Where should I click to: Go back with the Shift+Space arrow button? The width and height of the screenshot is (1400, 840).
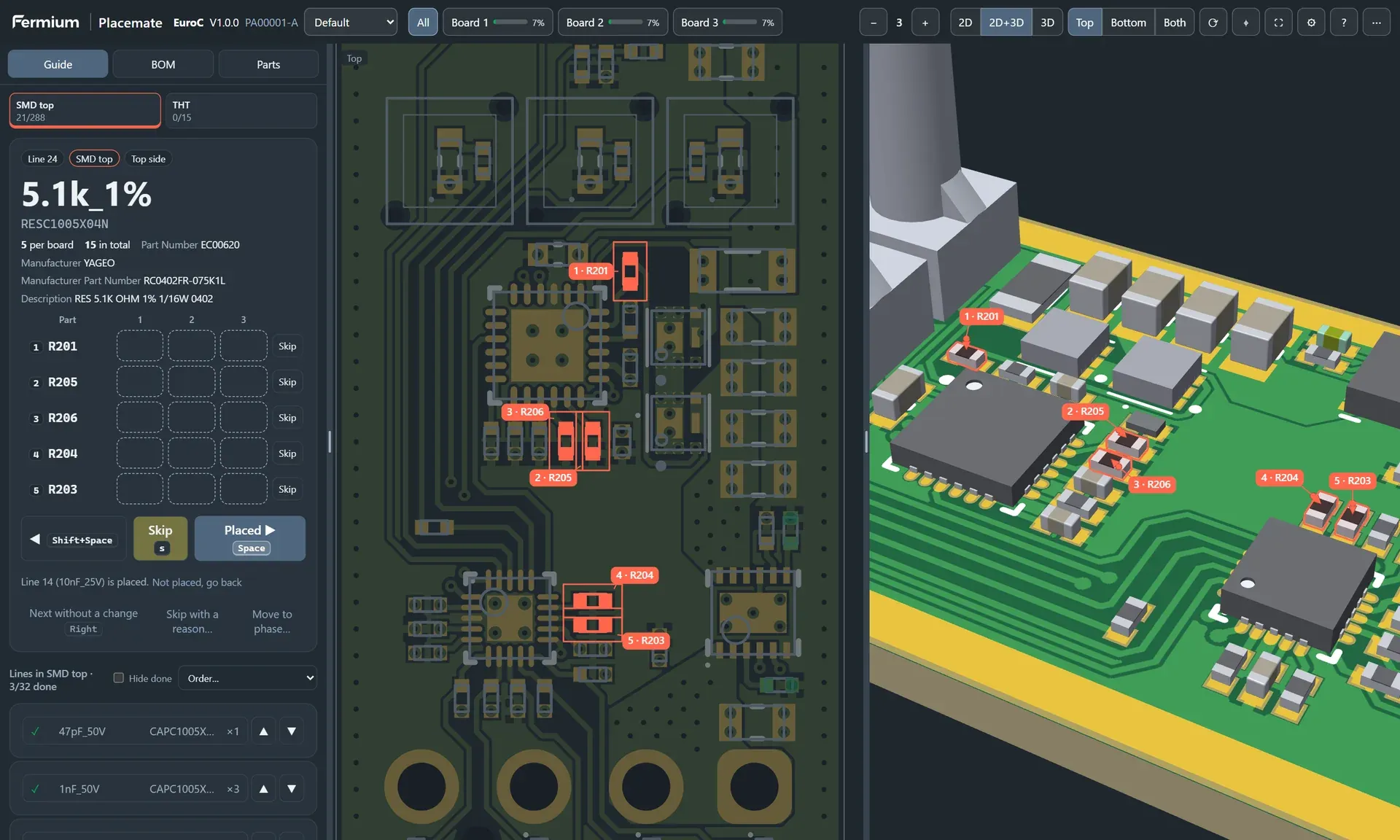pyautogui.click(x=74, y=539)
